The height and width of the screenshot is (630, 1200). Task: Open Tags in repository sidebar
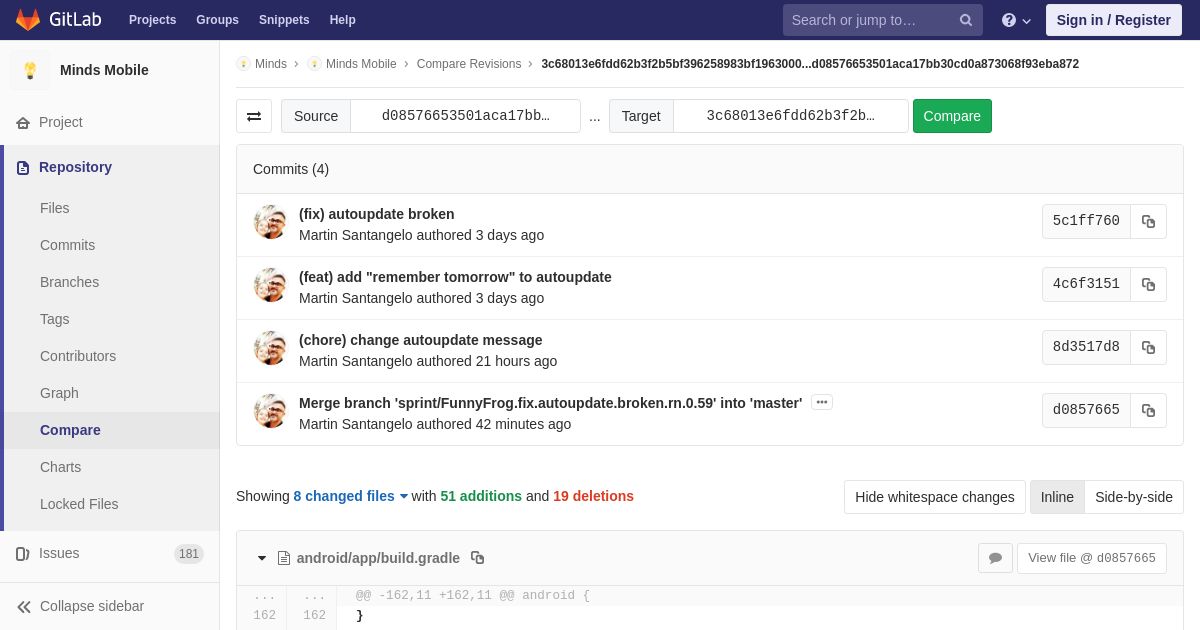tap(55, 319)
